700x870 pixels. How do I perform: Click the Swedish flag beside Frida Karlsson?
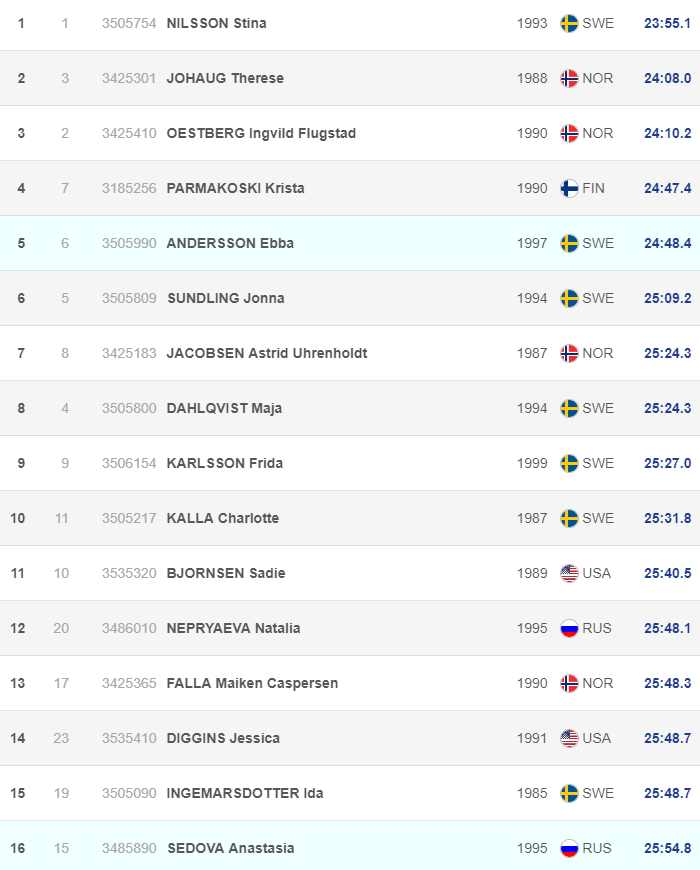569,463
